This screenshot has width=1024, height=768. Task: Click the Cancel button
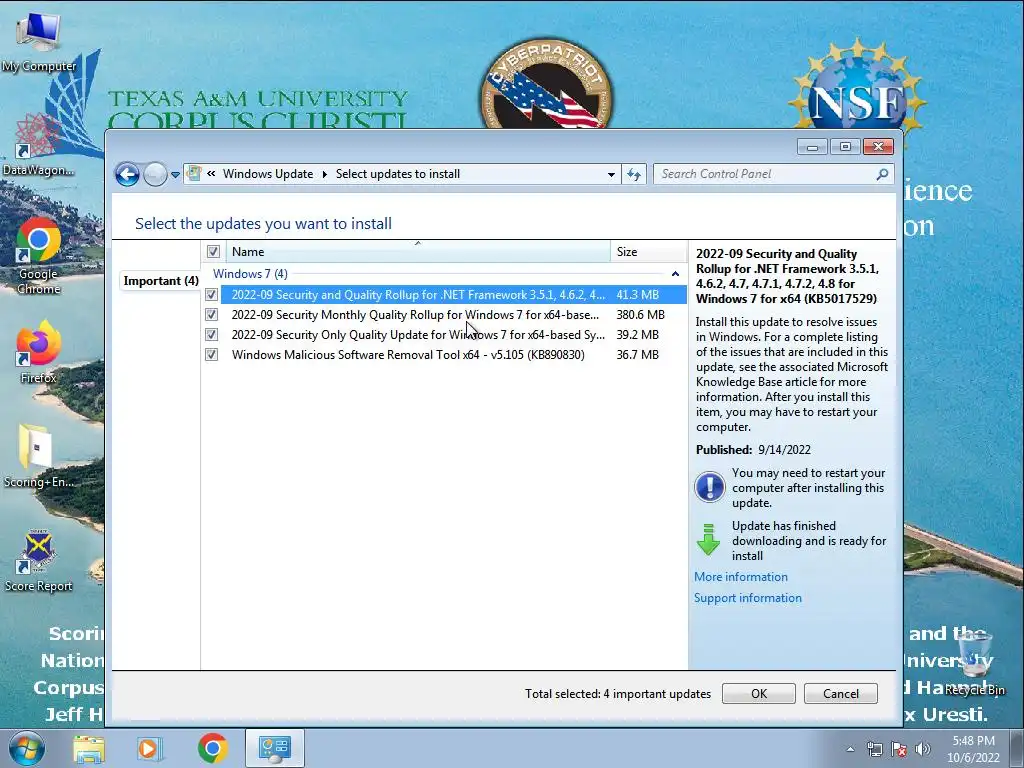[x=840, y=694]
